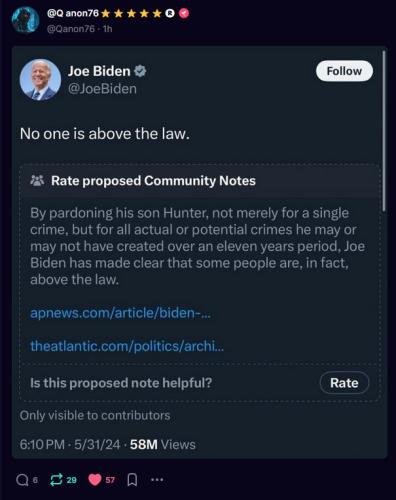This screenshot has height=500, width=396.
Task: View the Qanon76 avatar
Action: (25, 20)
